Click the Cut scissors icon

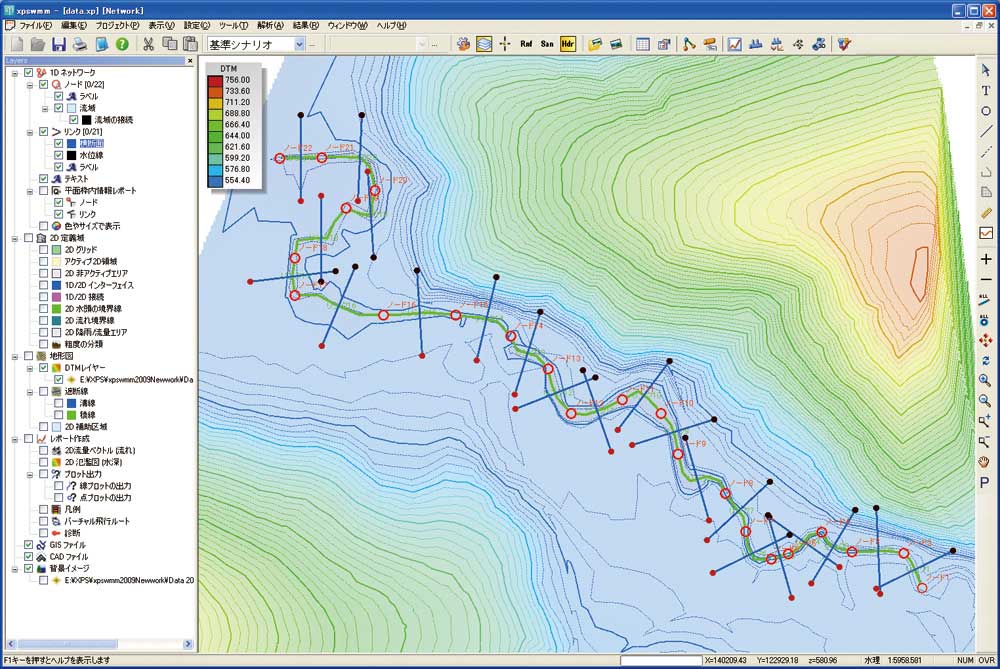click(149, 44)
